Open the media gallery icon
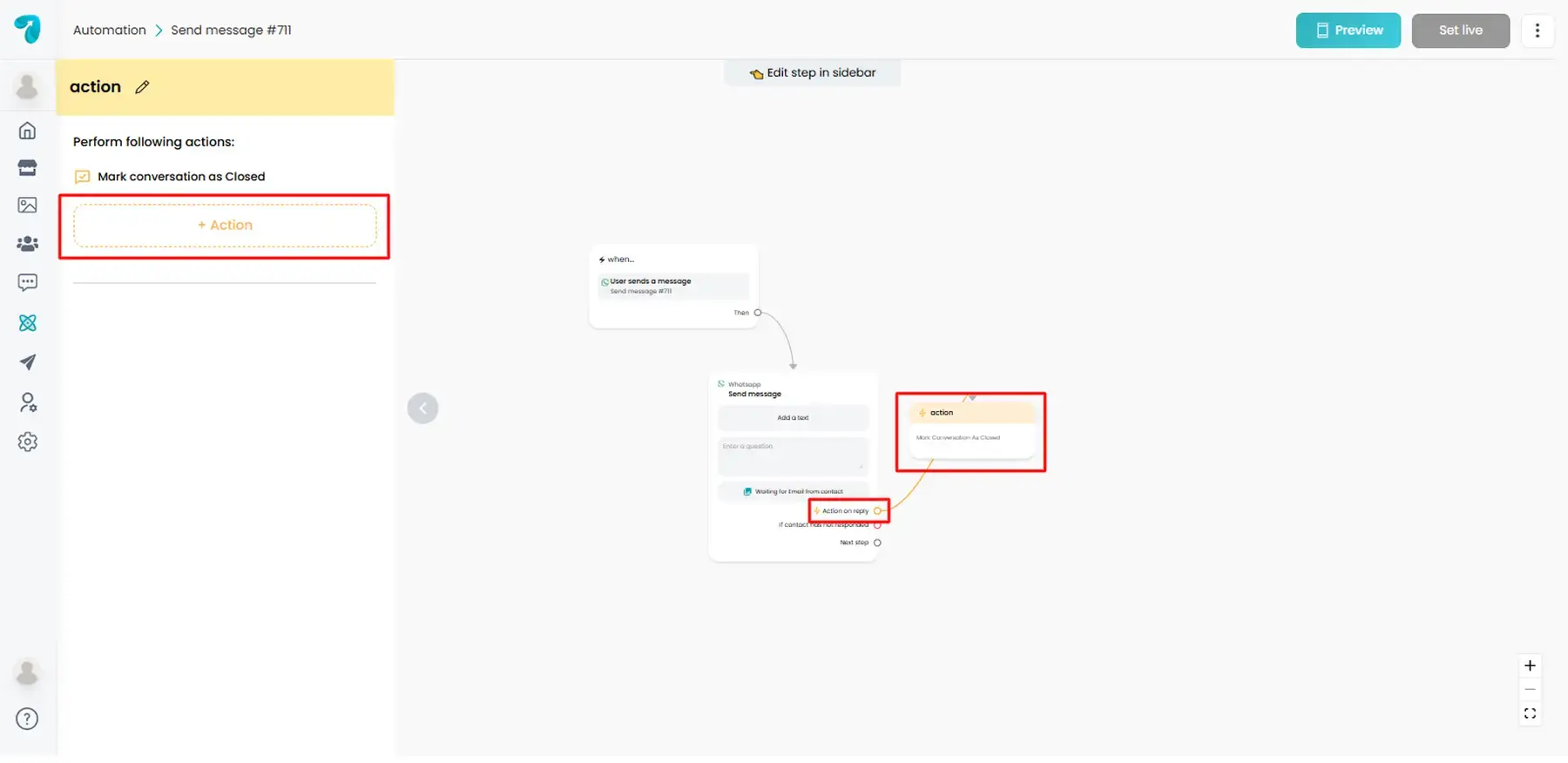The height and width of the screenshot is (763, 1568). (x=28, y=206)
